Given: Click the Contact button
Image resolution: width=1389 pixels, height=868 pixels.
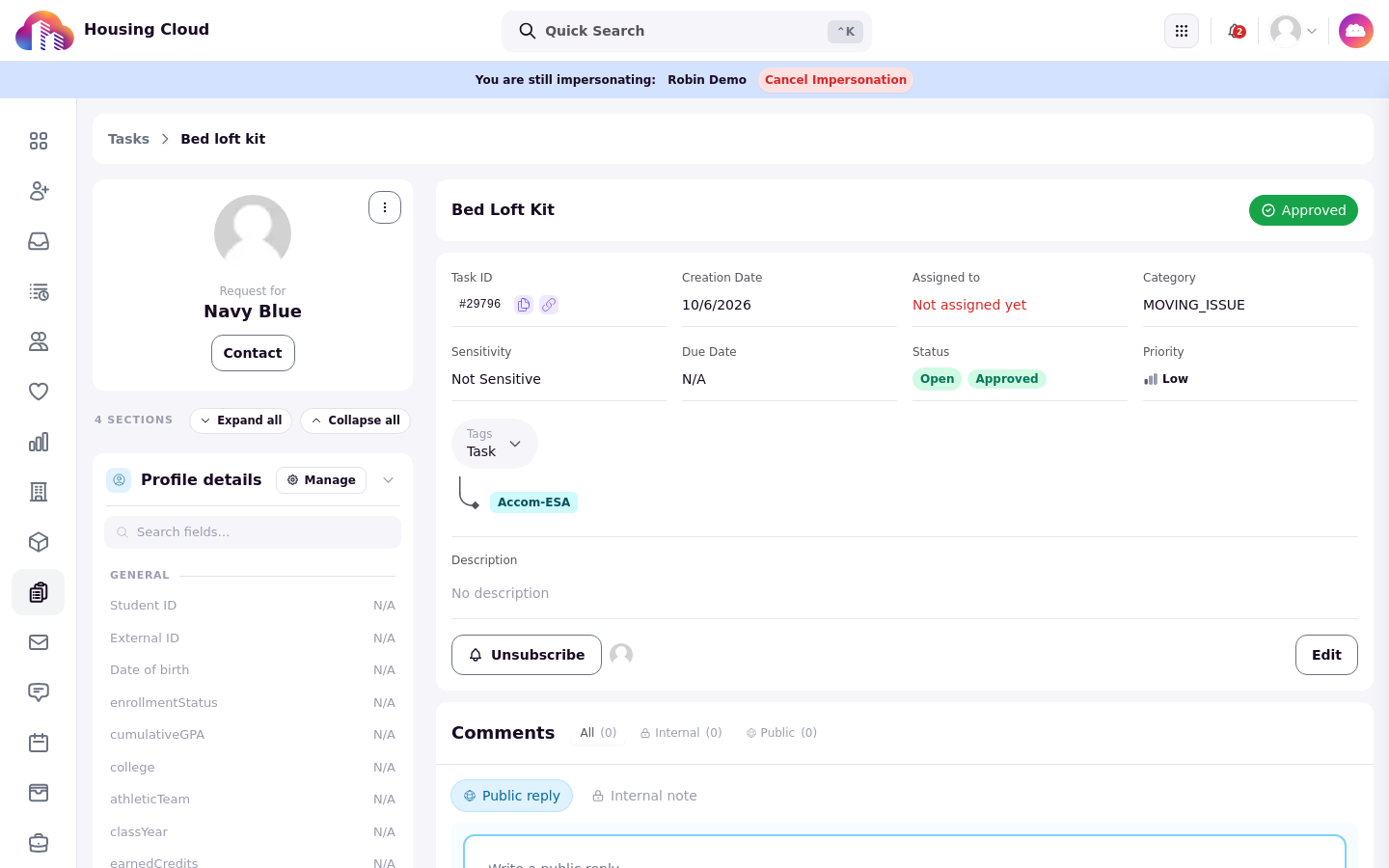Looking at the screenshot, I should 253,353.
